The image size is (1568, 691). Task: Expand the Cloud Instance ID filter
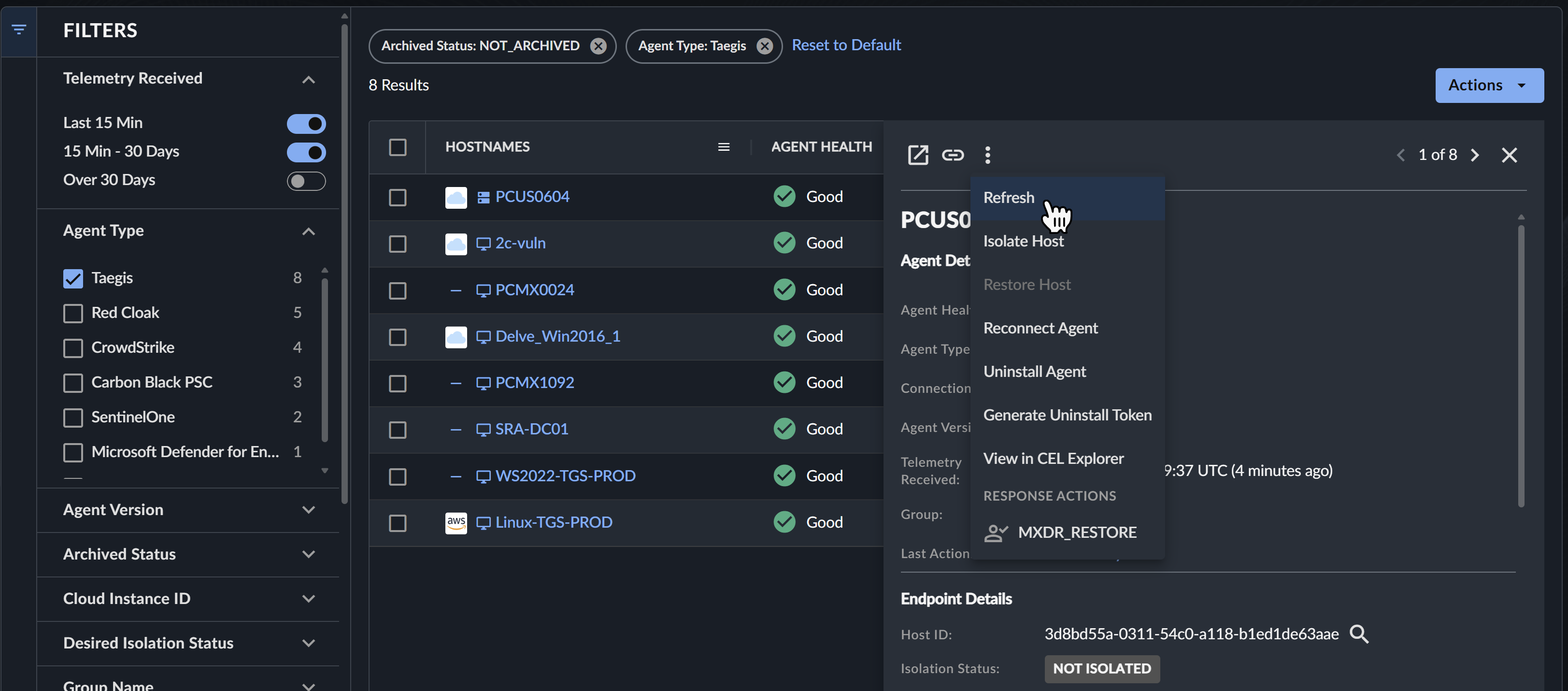(309, 598)
